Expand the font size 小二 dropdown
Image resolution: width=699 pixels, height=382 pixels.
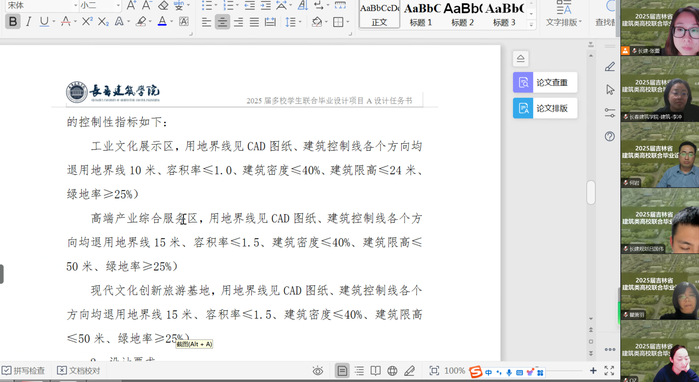click(x=118, y=6)
